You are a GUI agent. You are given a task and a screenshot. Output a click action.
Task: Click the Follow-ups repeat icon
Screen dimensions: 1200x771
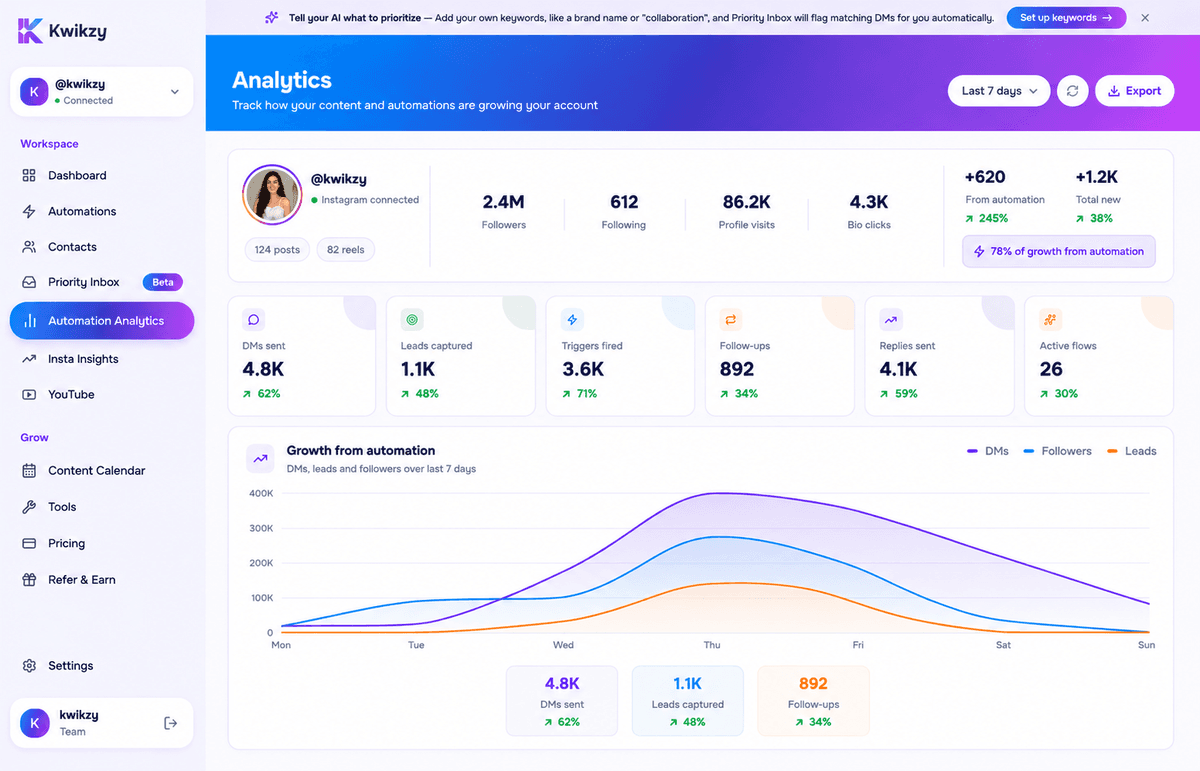coord(731,320)
